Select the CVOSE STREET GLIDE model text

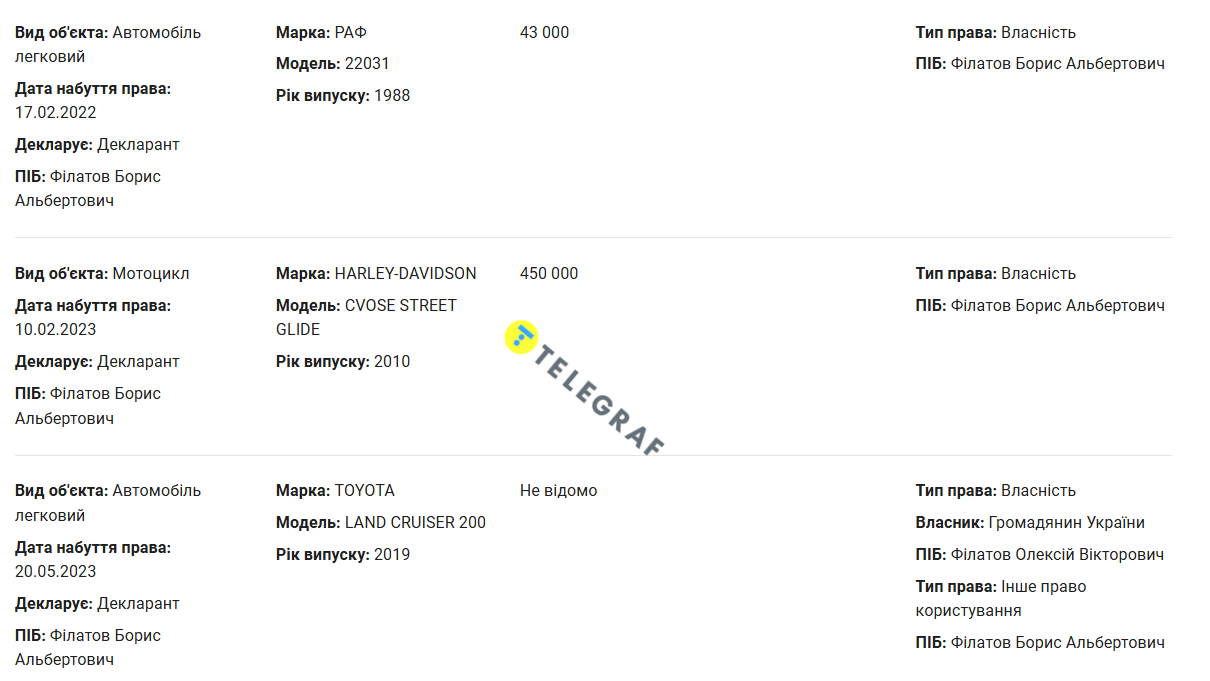coord(400,306)
